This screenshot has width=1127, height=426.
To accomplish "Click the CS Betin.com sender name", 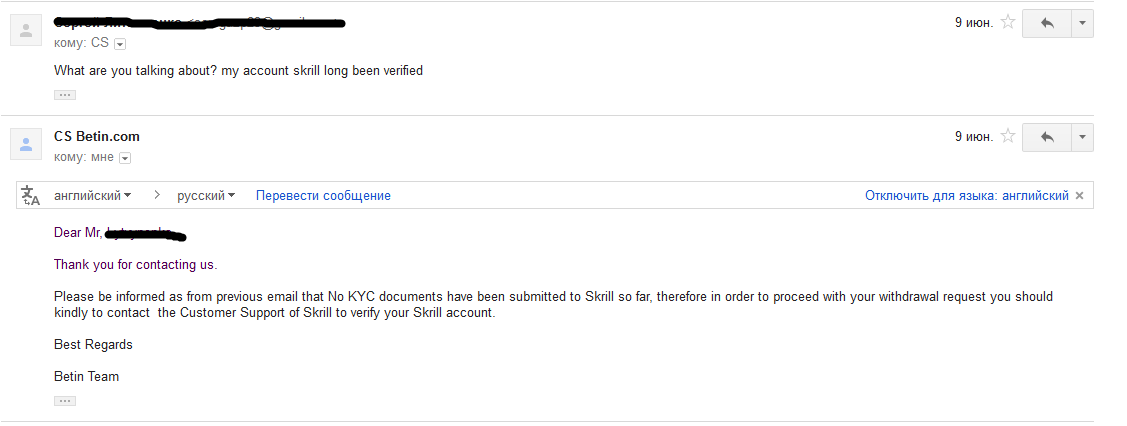I will [x=97, y=136].
